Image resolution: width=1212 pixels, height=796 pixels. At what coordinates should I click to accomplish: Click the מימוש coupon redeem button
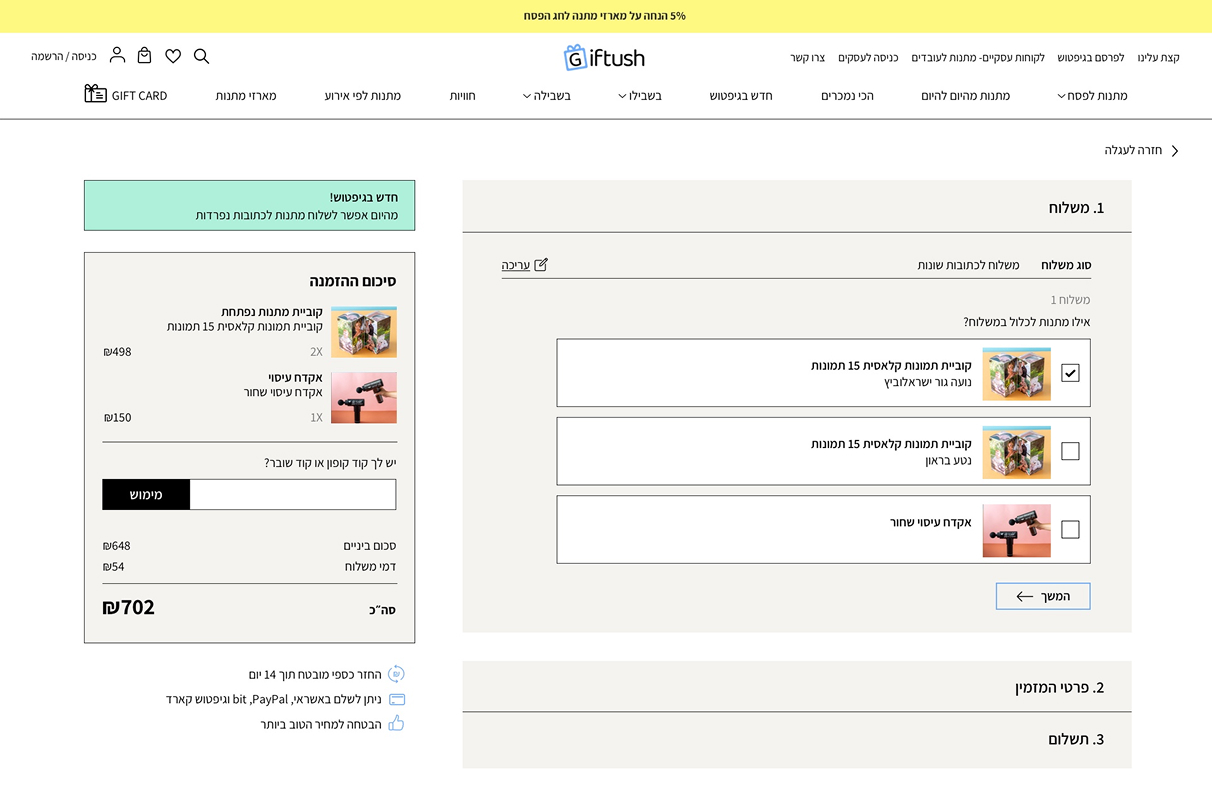pos(146,495)
